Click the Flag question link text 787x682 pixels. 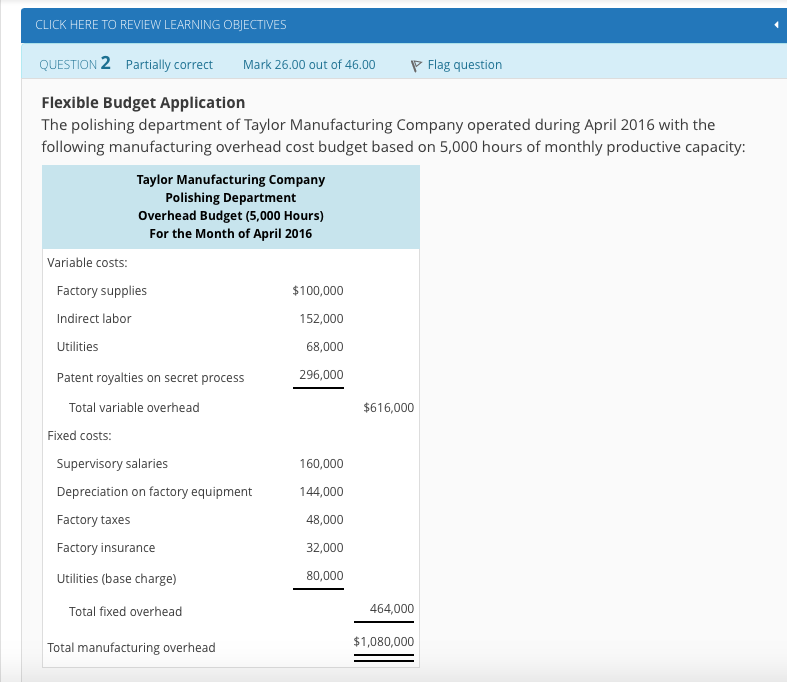[x=464, y=65]
